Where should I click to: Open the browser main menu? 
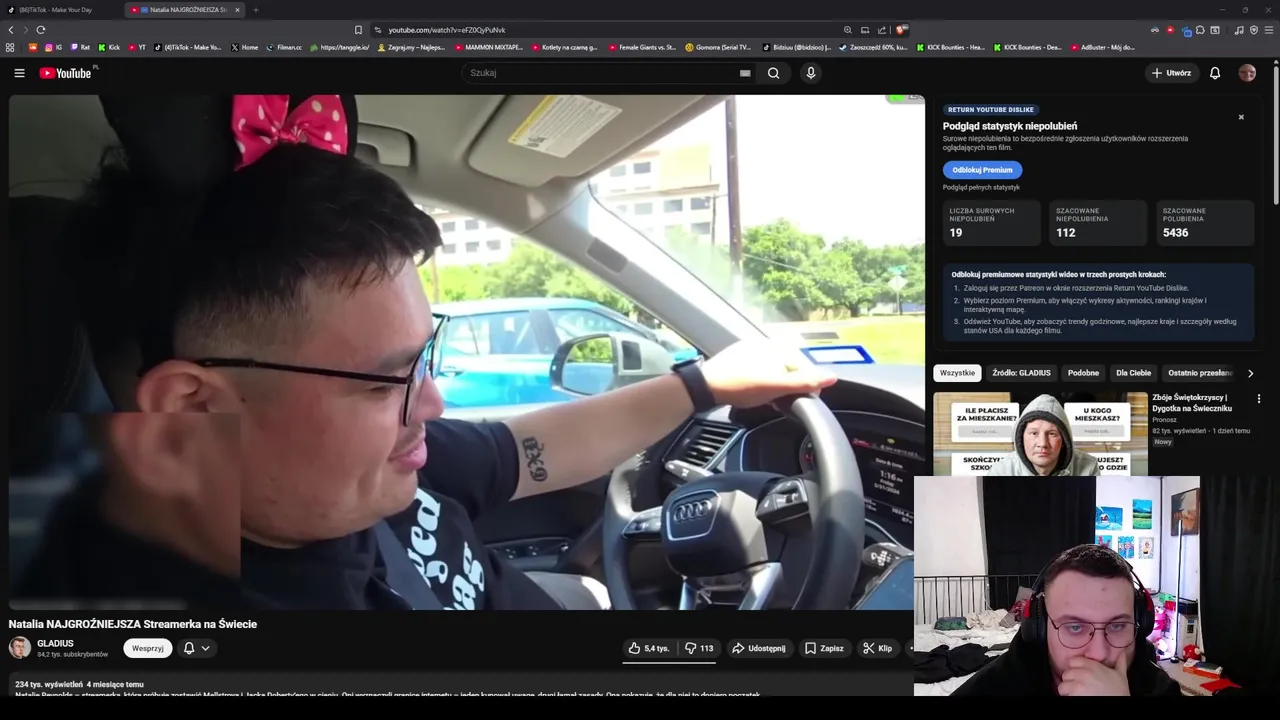[1270, 30]
